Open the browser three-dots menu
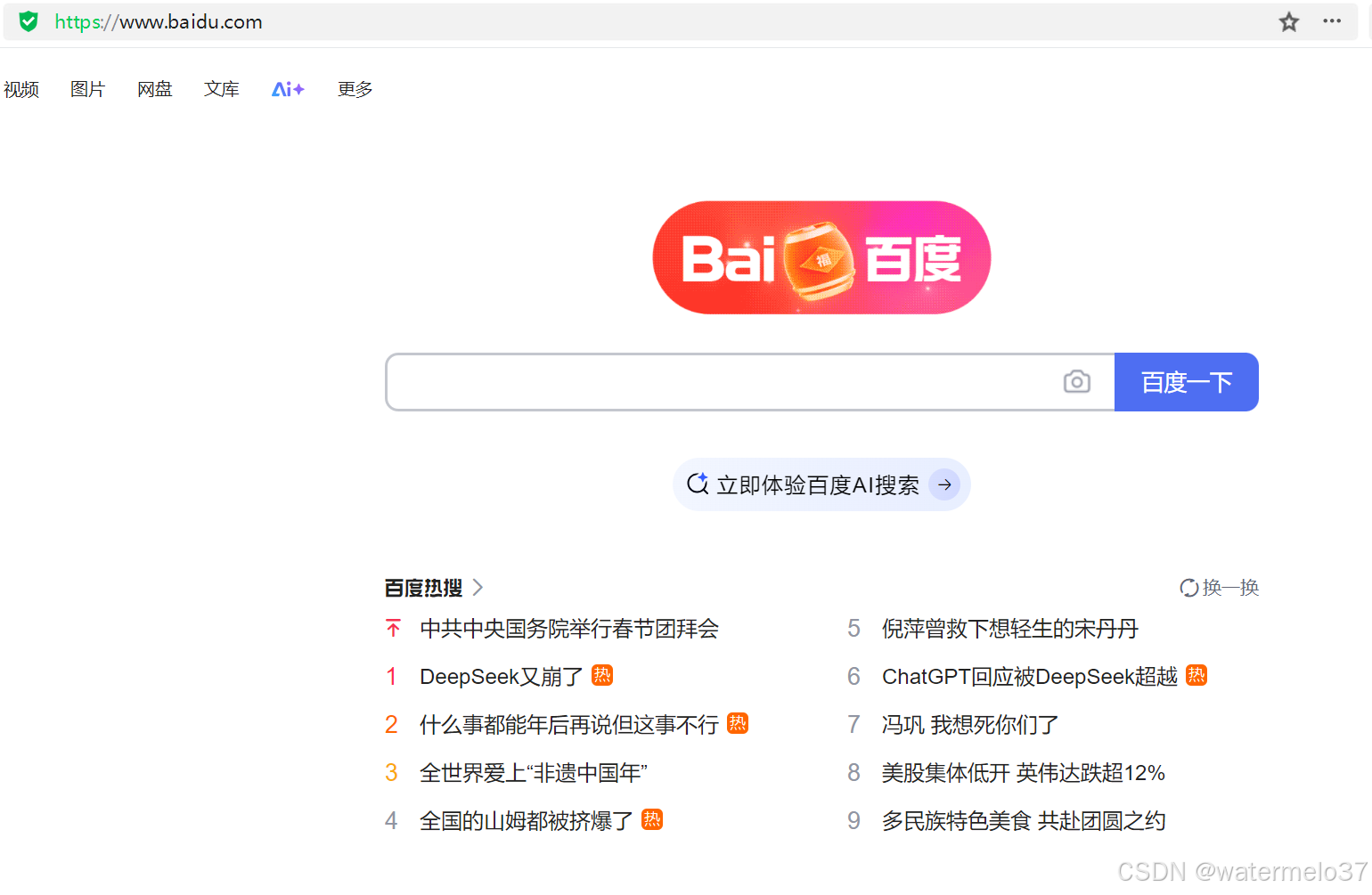Viewport: 1372px width, 895px height. coord(1332,21)
